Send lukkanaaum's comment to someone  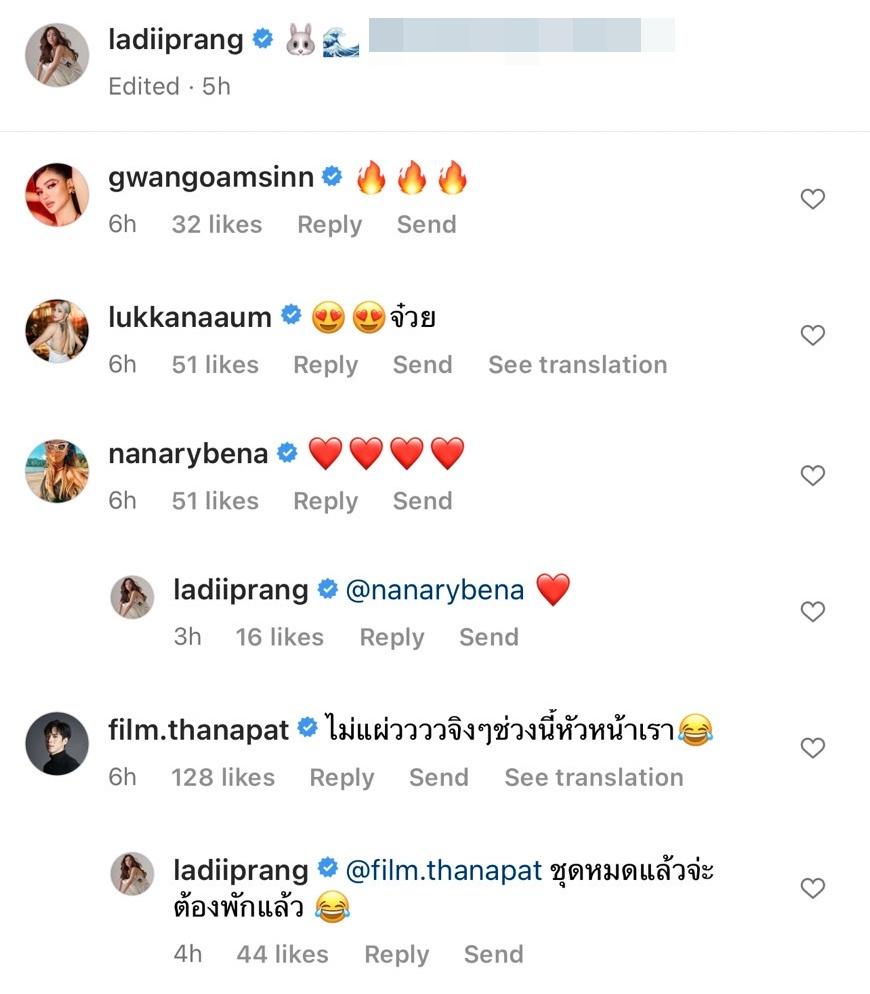click(422, 365)
